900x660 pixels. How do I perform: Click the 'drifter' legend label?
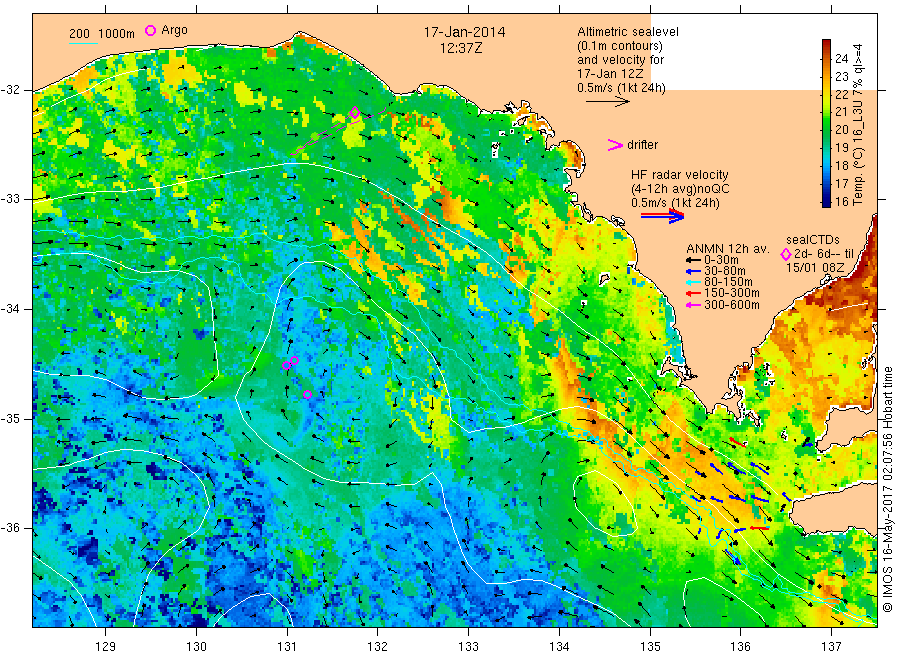coord(642,145)
